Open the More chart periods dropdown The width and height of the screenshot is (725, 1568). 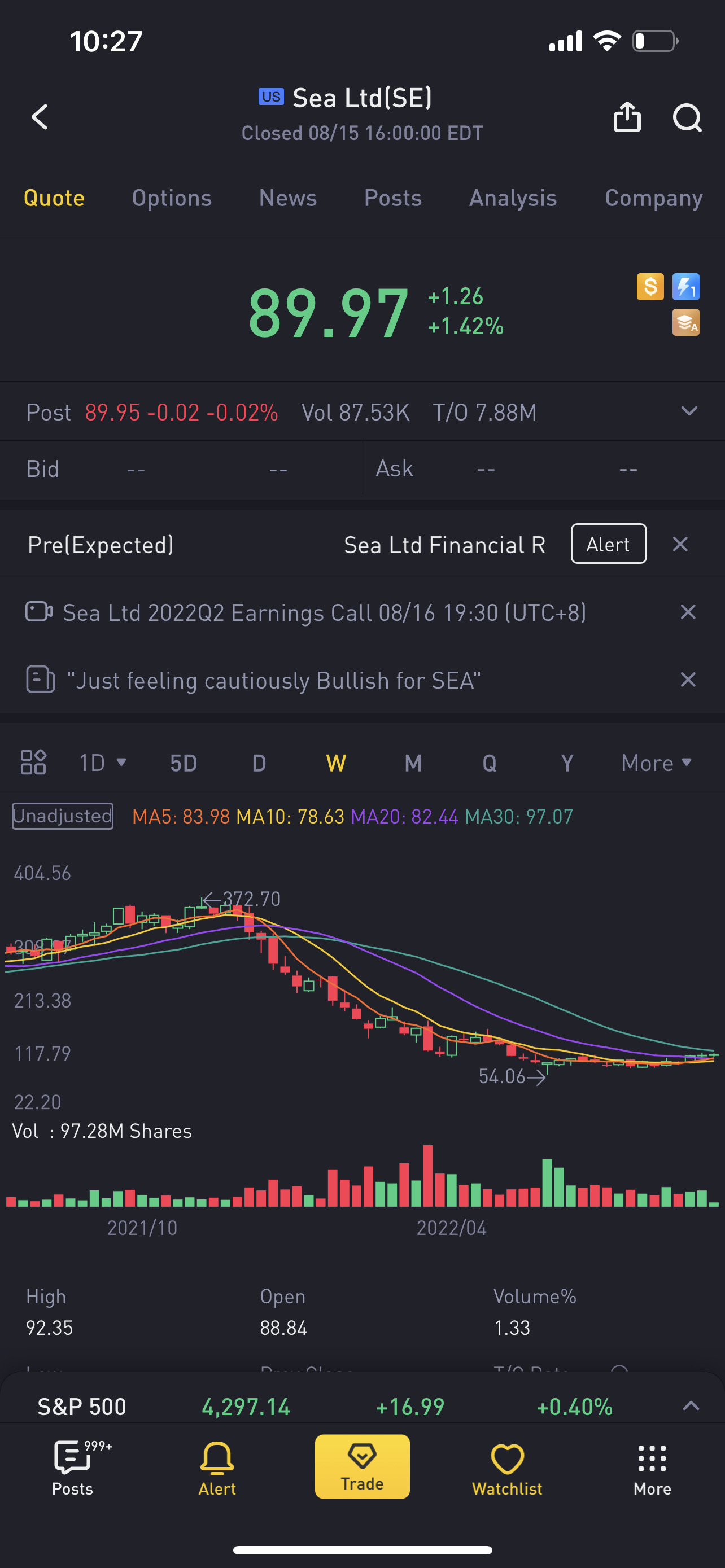pyautogui.click(x=656, y=763)
